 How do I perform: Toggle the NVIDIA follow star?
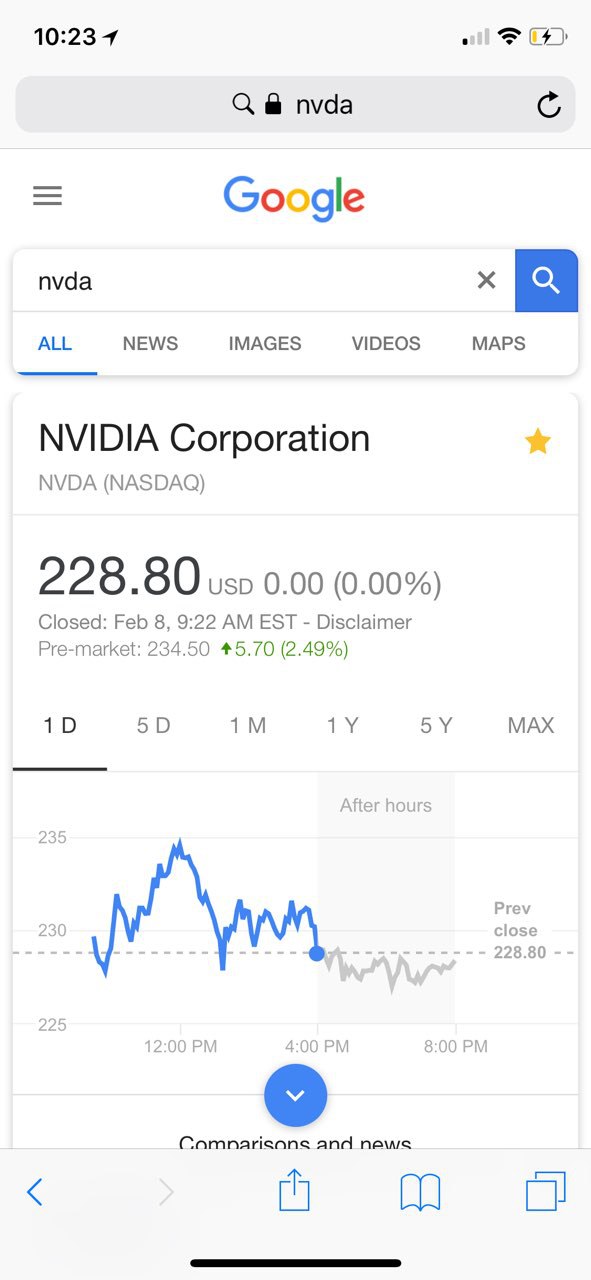coord(538,441)
